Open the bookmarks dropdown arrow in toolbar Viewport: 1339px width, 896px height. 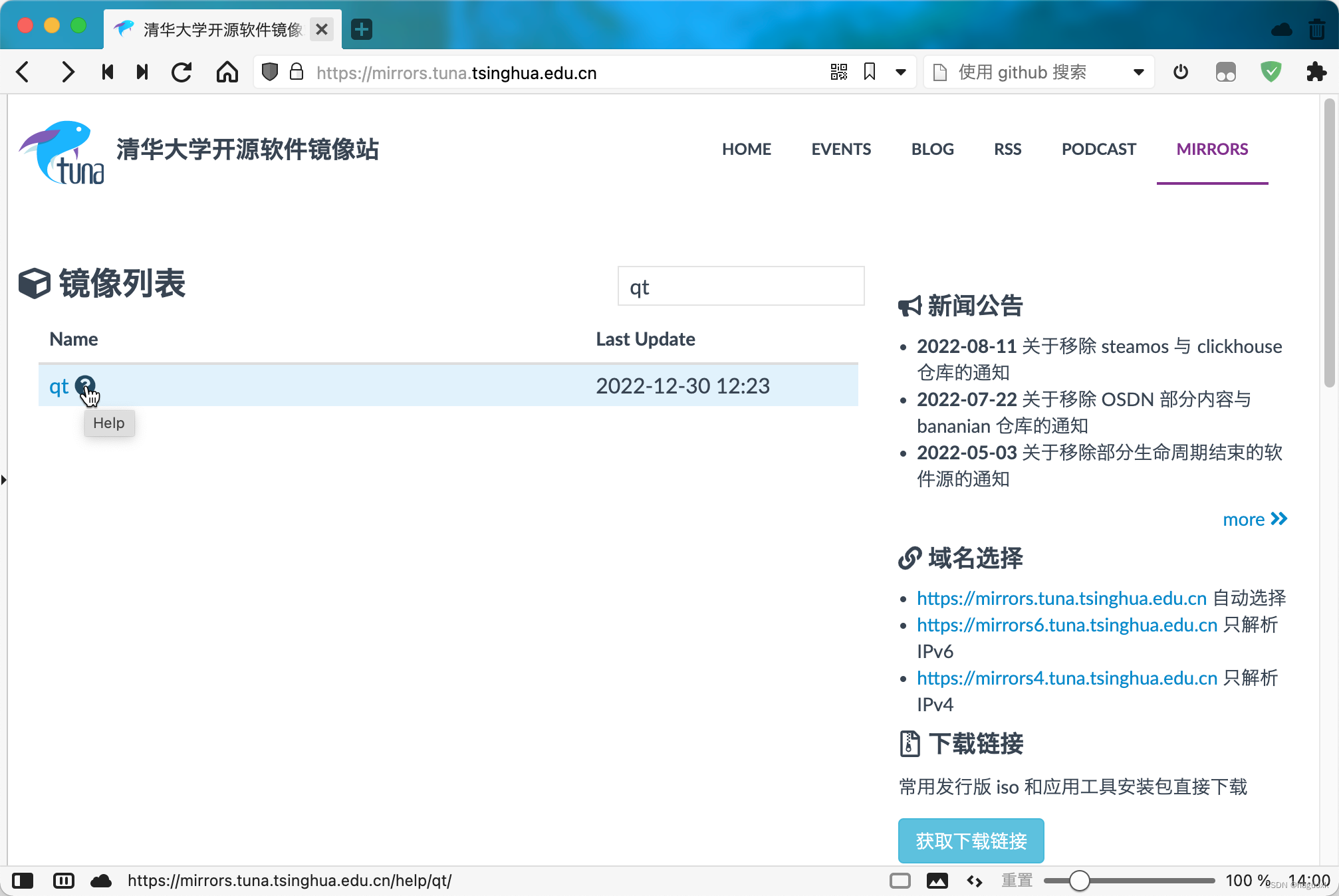[x=900, y=72]
